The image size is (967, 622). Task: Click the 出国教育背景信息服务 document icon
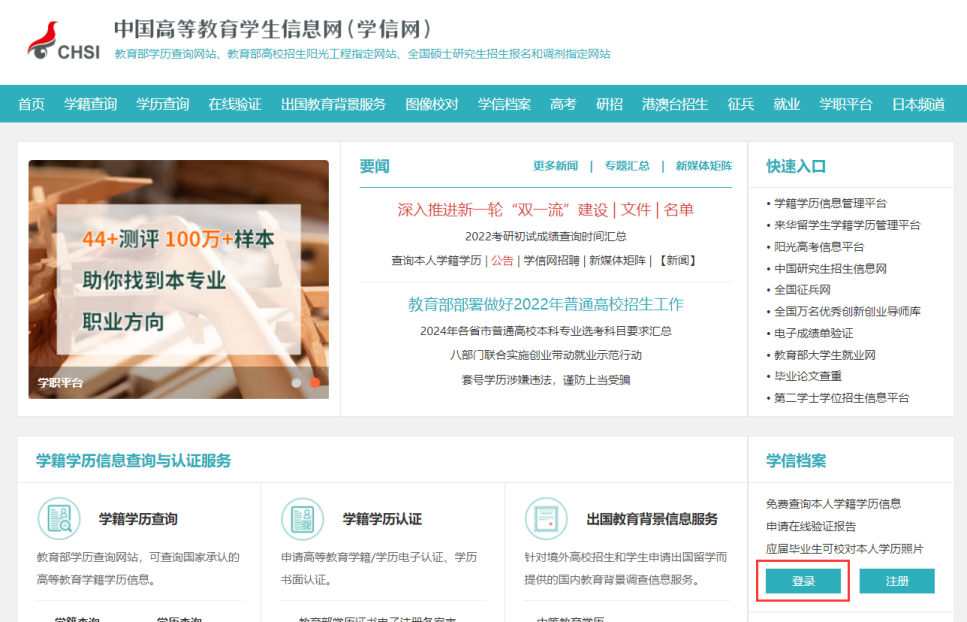point(546,518)
